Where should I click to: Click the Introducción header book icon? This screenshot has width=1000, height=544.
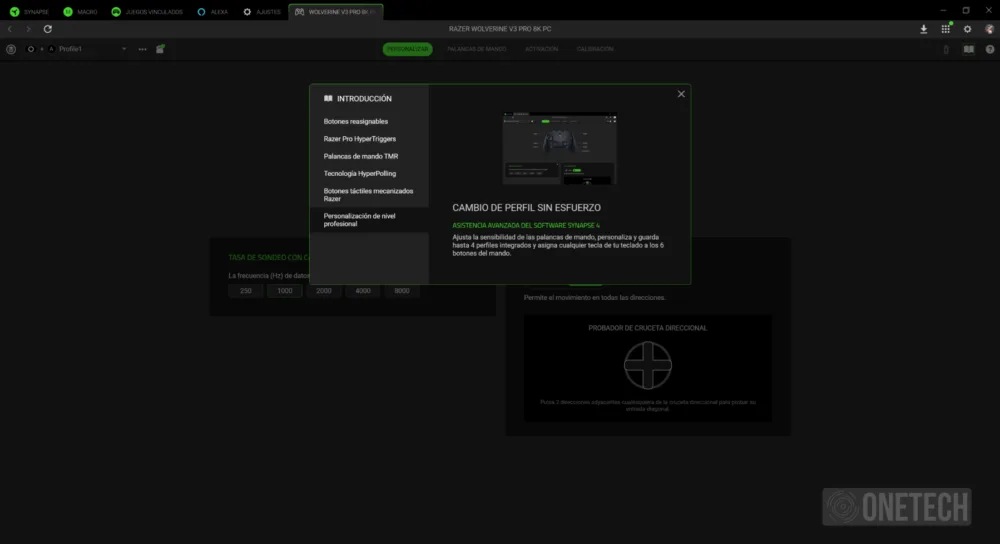[328, 98]
